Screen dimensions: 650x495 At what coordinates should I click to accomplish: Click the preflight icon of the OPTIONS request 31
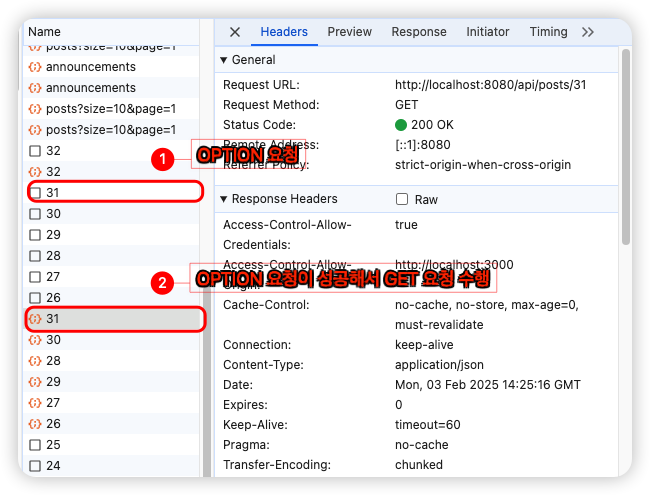[35, 192]
